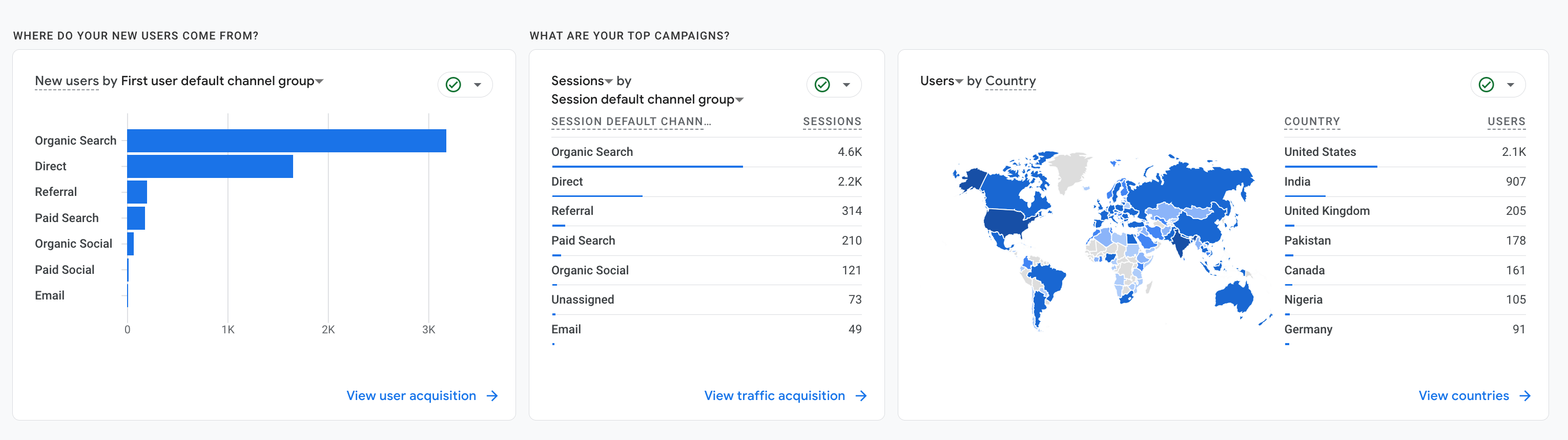Click the Direct bar in chart
The image size is (1568, 440).
click(210, 166)
